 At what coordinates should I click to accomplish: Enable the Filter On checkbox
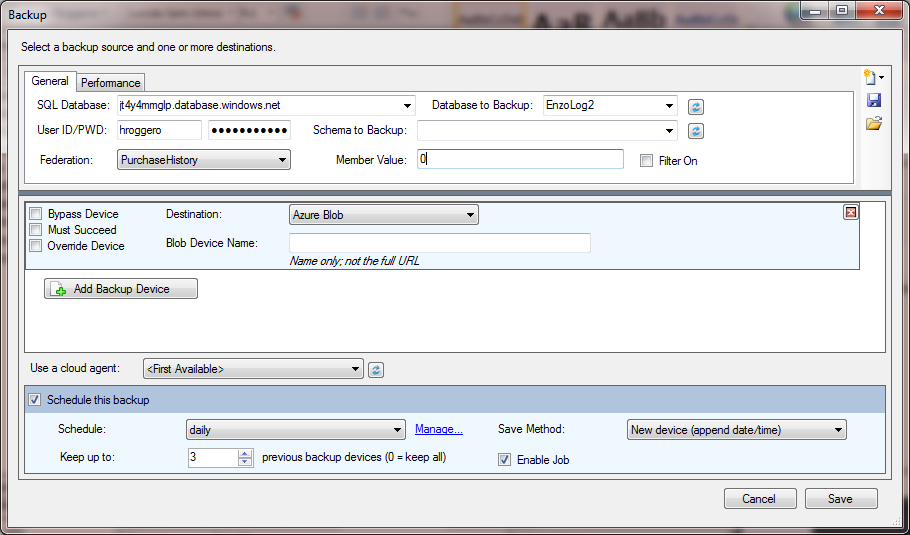pos(647,161)
